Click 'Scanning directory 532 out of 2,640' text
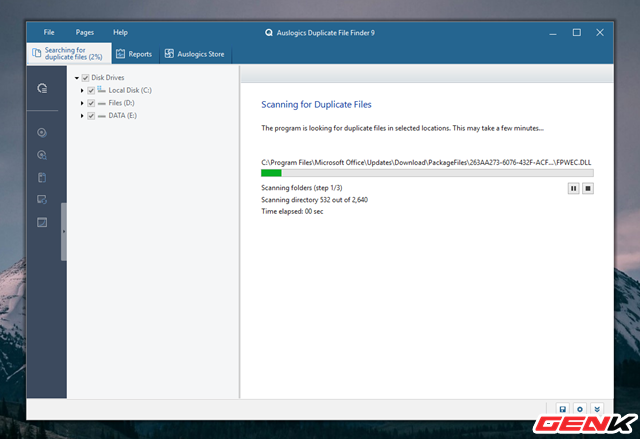Image resolution: width=640 pixels, height=439 pixels. coord(314,200)
